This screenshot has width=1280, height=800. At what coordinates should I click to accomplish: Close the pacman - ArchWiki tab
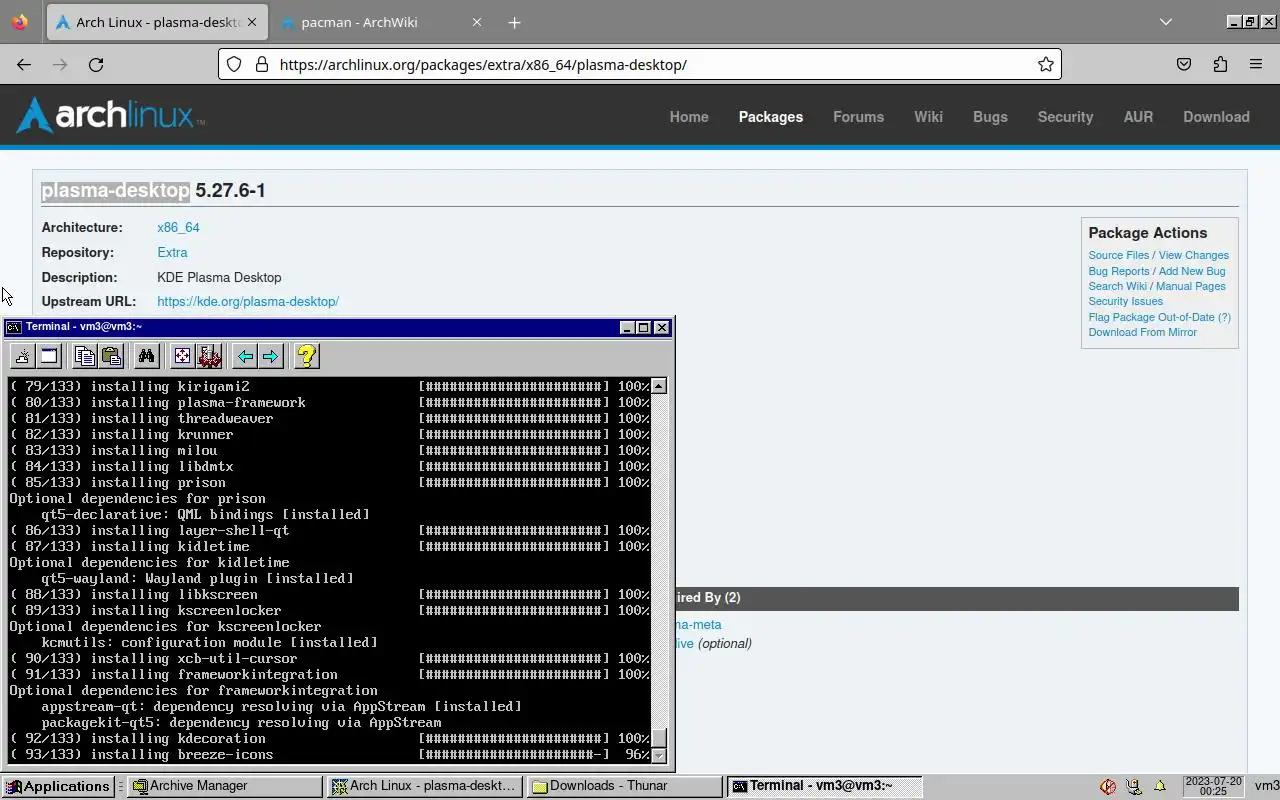click(x=477, y=22)
